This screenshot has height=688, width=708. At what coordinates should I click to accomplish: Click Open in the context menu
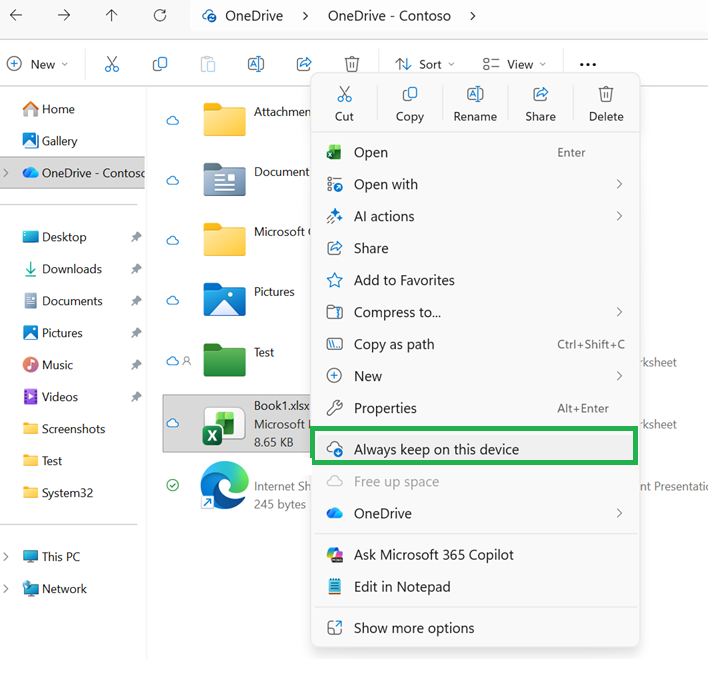475,152
